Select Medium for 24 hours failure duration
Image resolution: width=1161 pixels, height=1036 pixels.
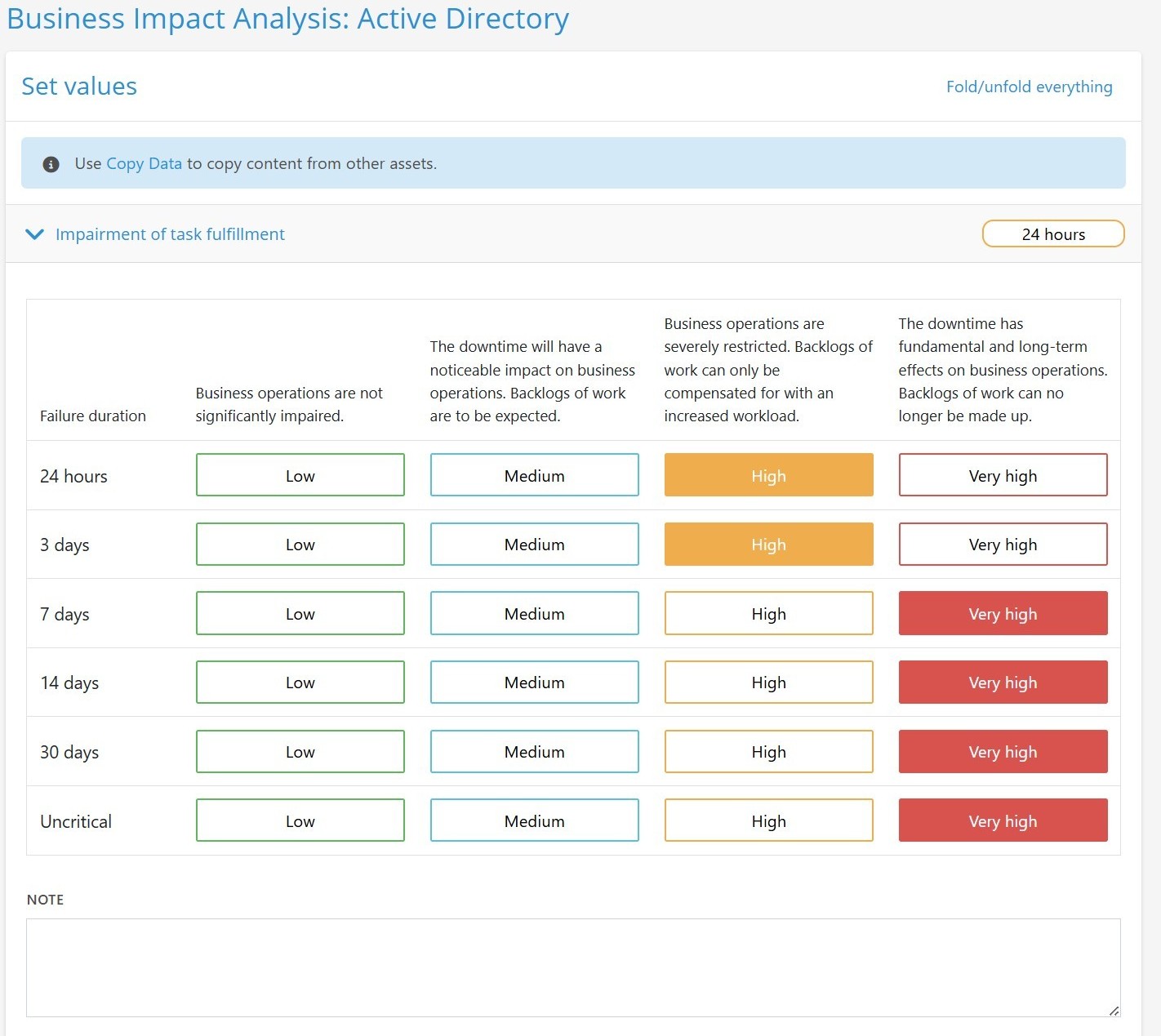[534, 475]
